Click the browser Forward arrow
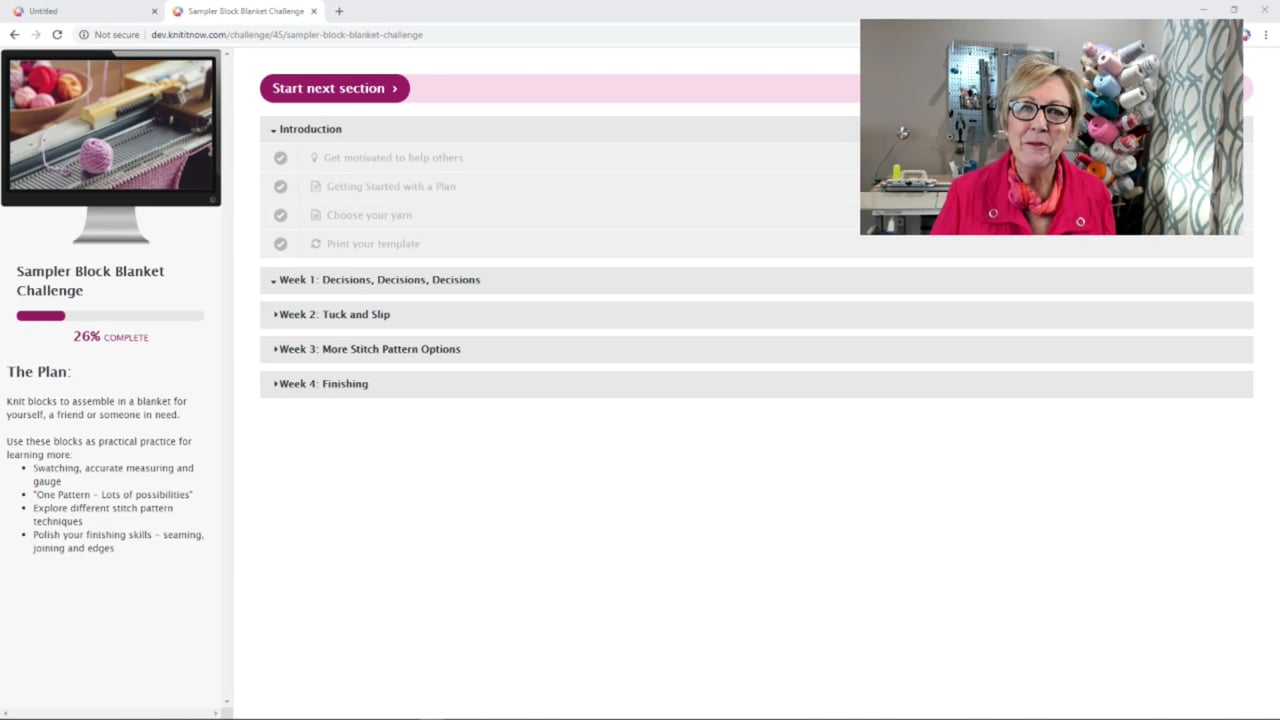The width and height of the screenshot is (1280, 720). [36, 34]
